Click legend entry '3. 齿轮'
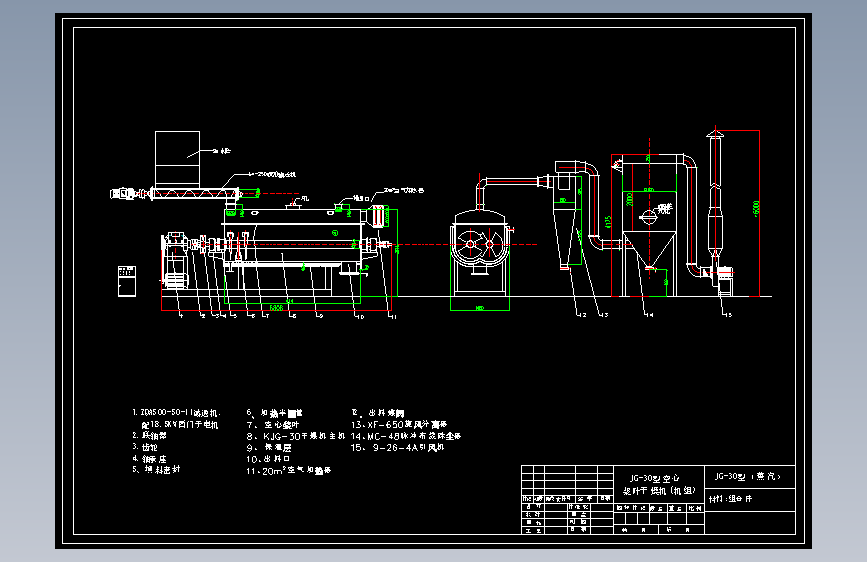Image resolution: width=867 pixels, height=562 pixels. [145, 447]
